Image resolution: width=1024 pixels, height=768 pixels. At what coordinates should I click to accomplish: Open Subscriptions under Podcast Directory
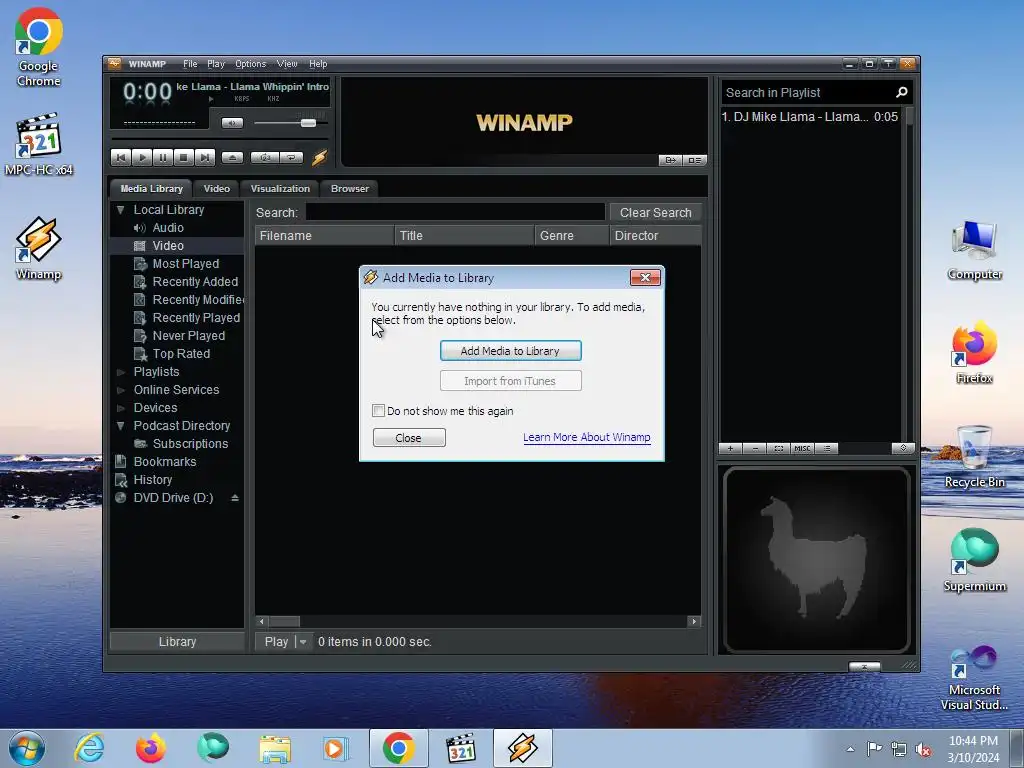pos(189,444)
